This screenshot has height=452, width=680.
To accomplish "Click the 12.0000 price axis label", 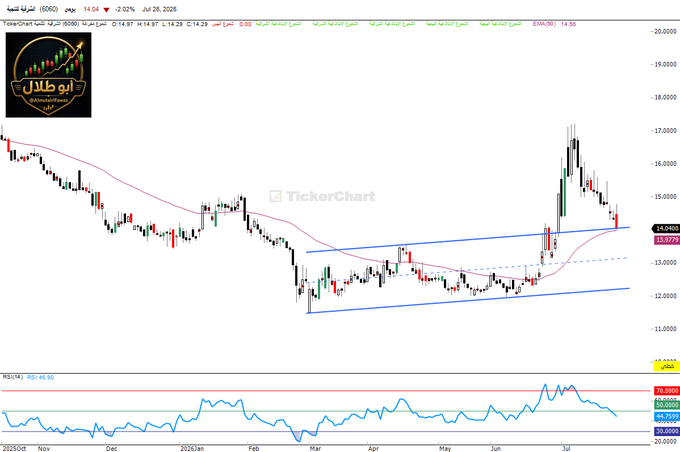I will (x=665, y=296).
